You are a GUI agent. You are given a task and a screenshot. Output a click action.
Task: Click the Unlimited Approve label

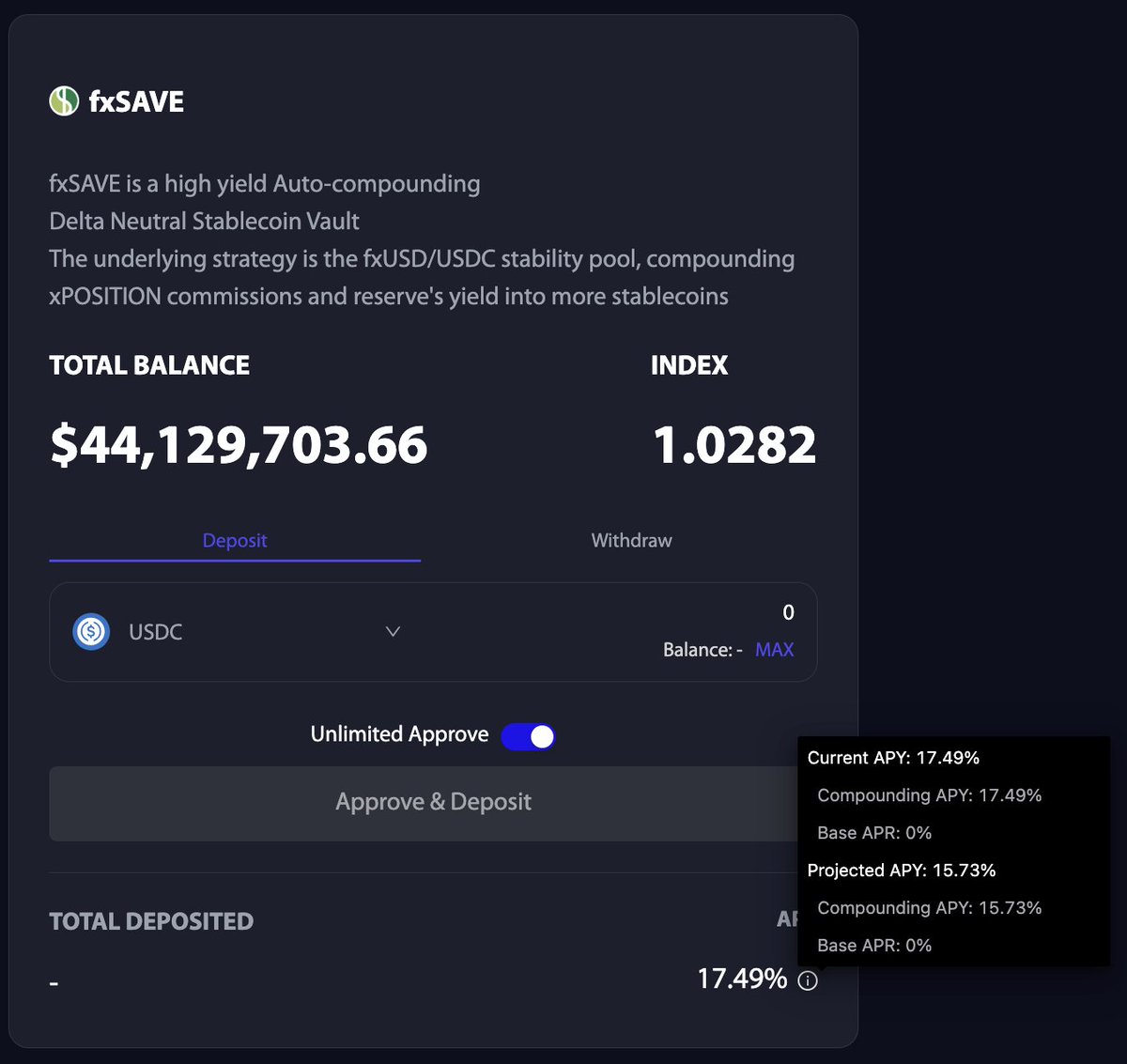(399, 734)
